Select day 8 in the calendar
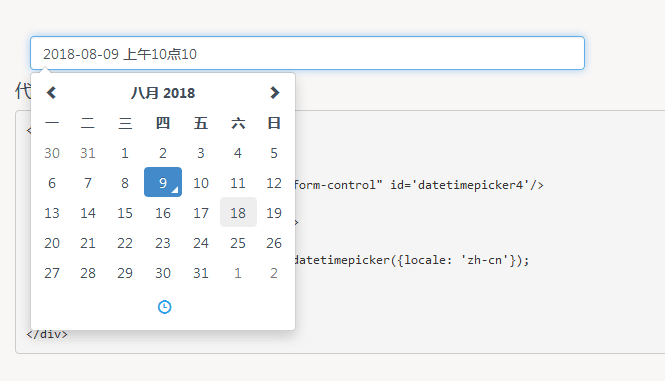The image size is (665, 381). 125,183
